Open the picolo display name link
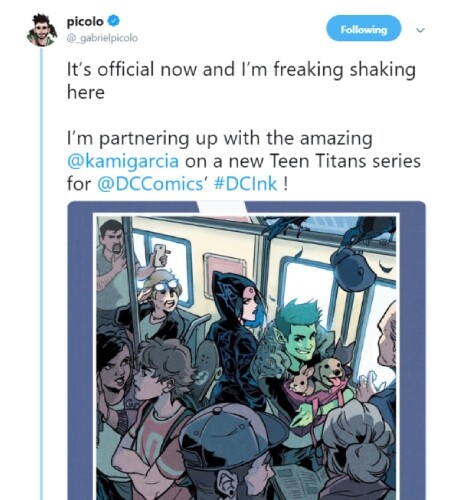This screenshot has height=500, width=454. pyautogui.click(x=85, y=22)
